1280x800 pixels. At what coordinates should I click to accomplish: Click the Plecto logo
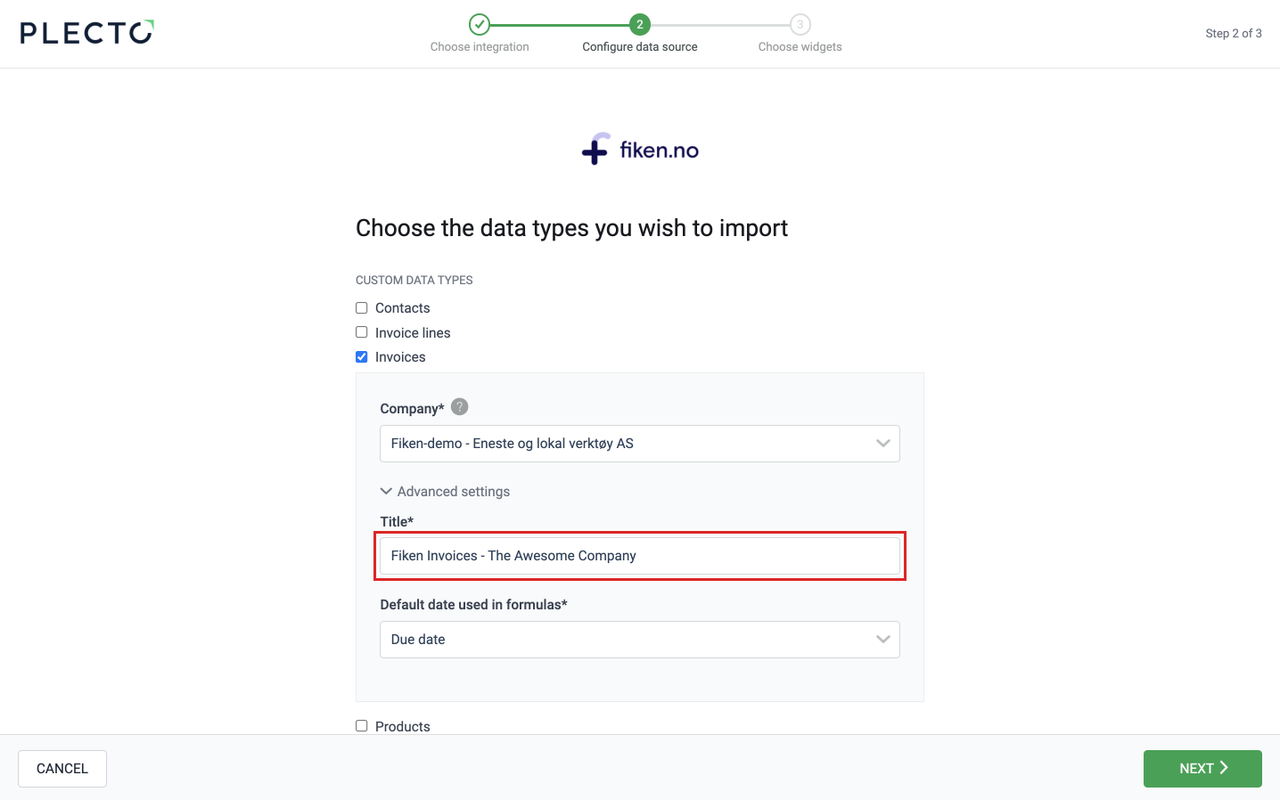point(87,32)
